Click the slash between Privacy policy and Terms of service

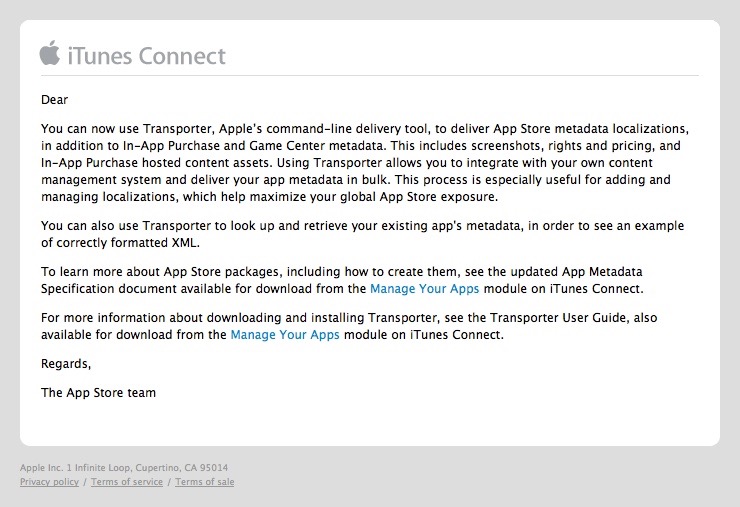pos(85,482)
